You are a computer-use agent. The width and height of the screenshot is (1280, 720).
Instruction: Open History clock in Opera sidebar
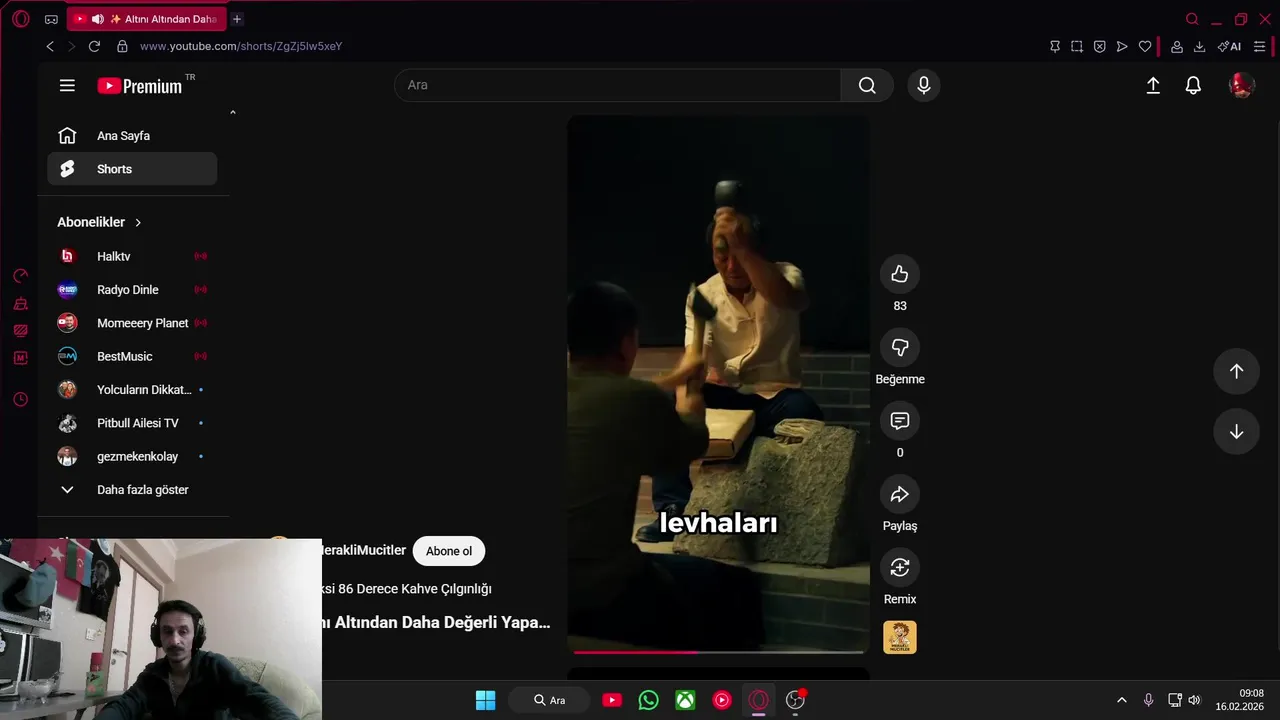20,400
